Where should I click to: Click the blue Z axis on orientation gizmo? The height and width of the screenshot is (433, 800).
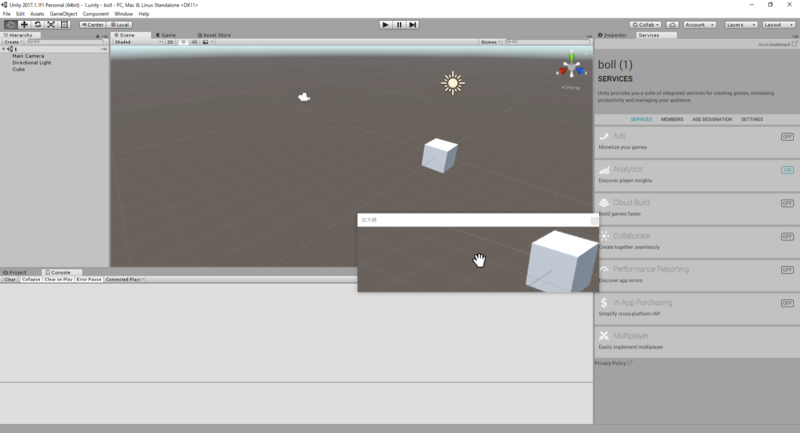point(581,71)
